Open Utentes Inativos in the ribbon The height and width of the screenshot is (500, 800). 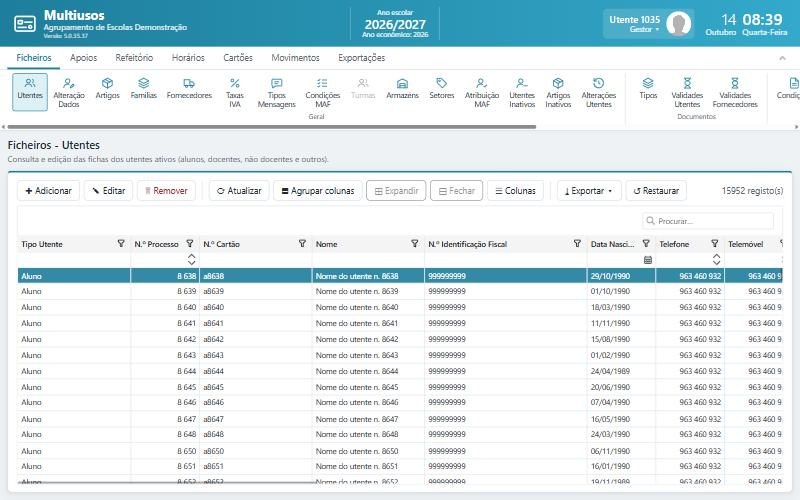(522, 92)
